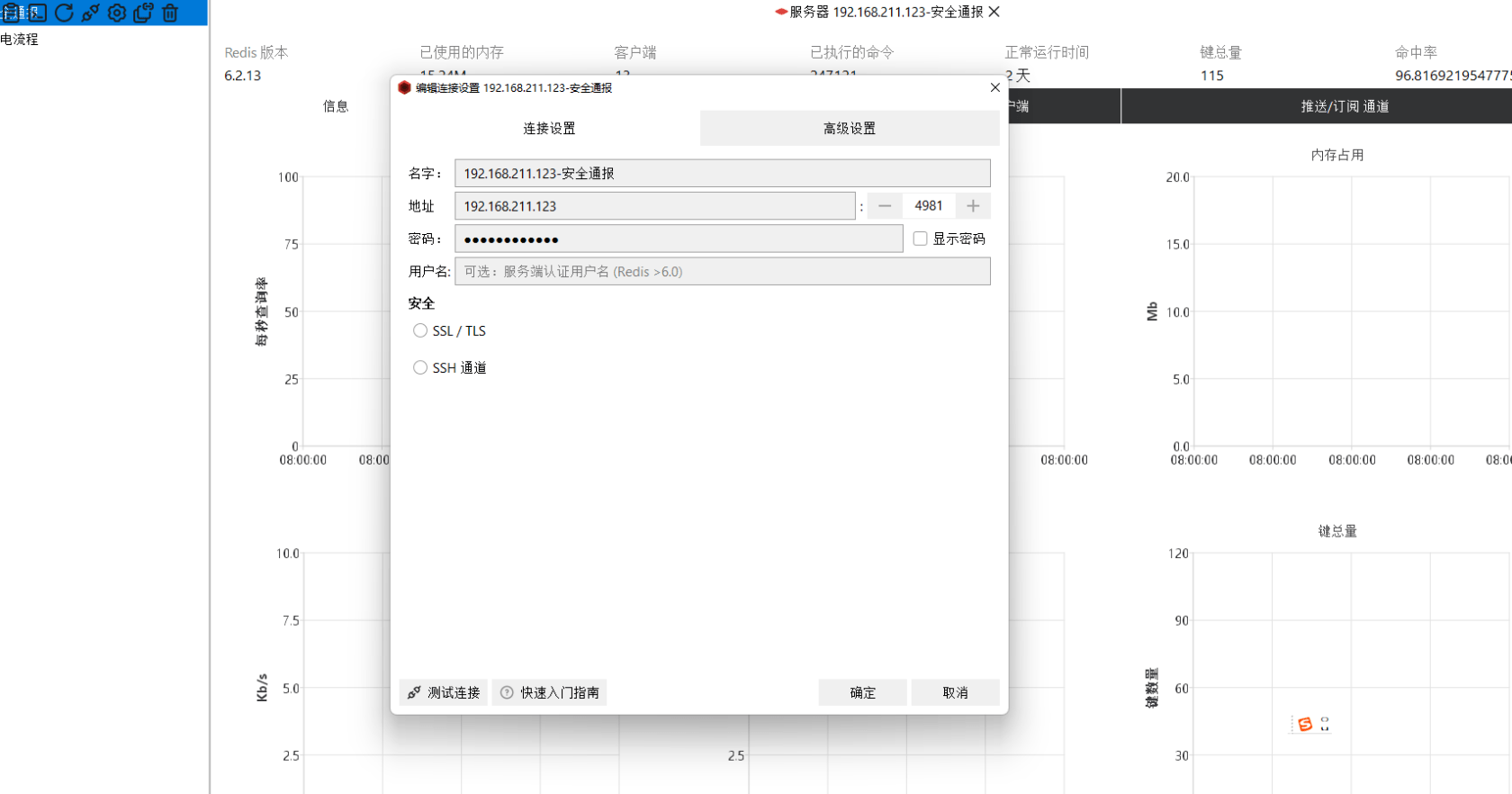Image resolution: width=1512 pixels, height=794 pixels.
Task: Select the 电流程 item in the sidebar
Action: [x=19, y=39]
